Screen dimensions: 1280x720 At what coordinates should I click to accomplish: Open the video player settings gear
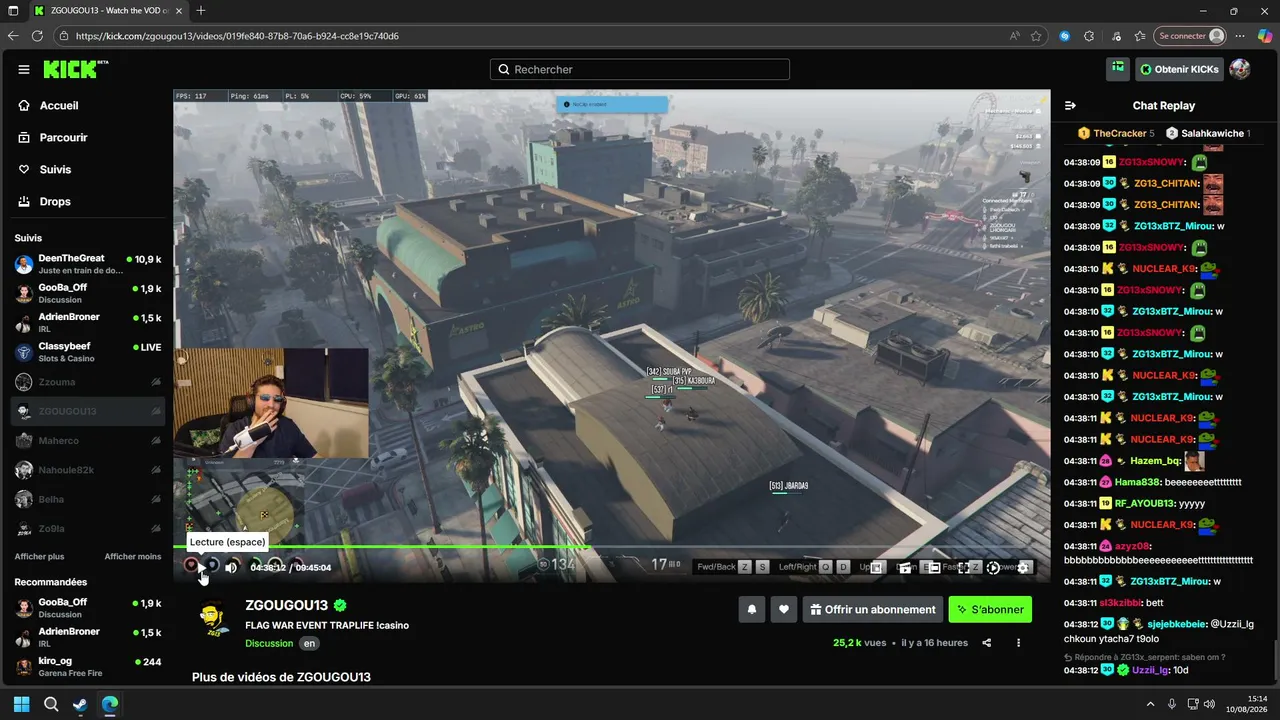(x=1023, y=567)
